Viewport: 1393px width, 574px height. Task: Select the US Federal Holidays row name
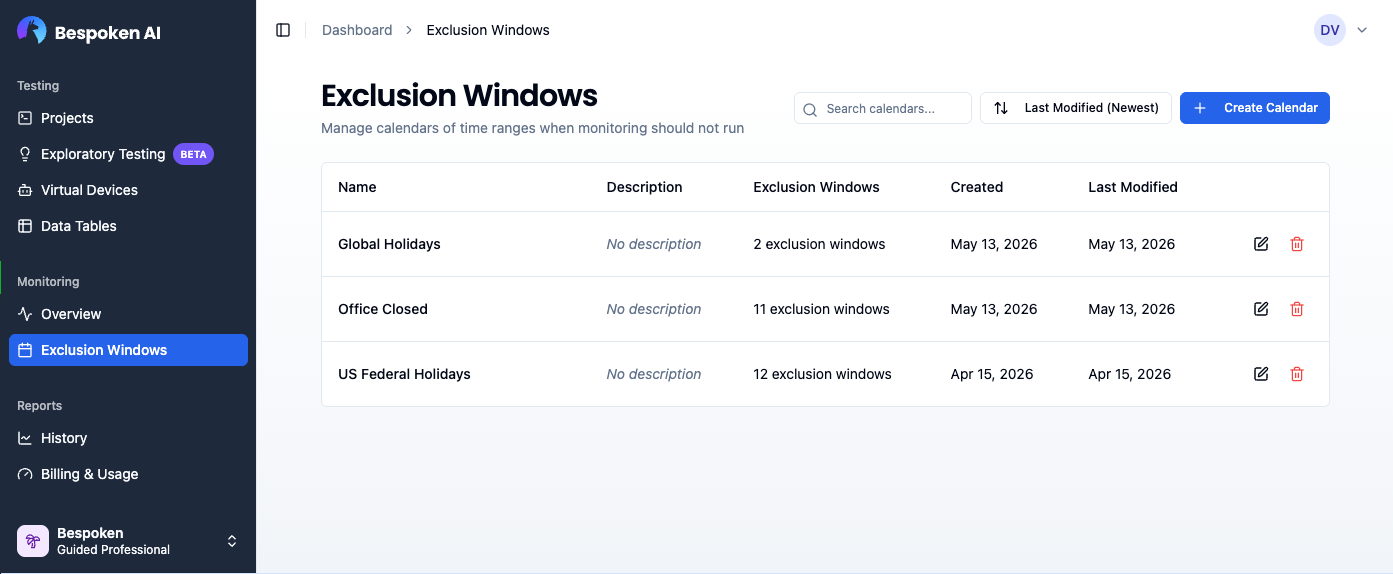pos(404,374)
